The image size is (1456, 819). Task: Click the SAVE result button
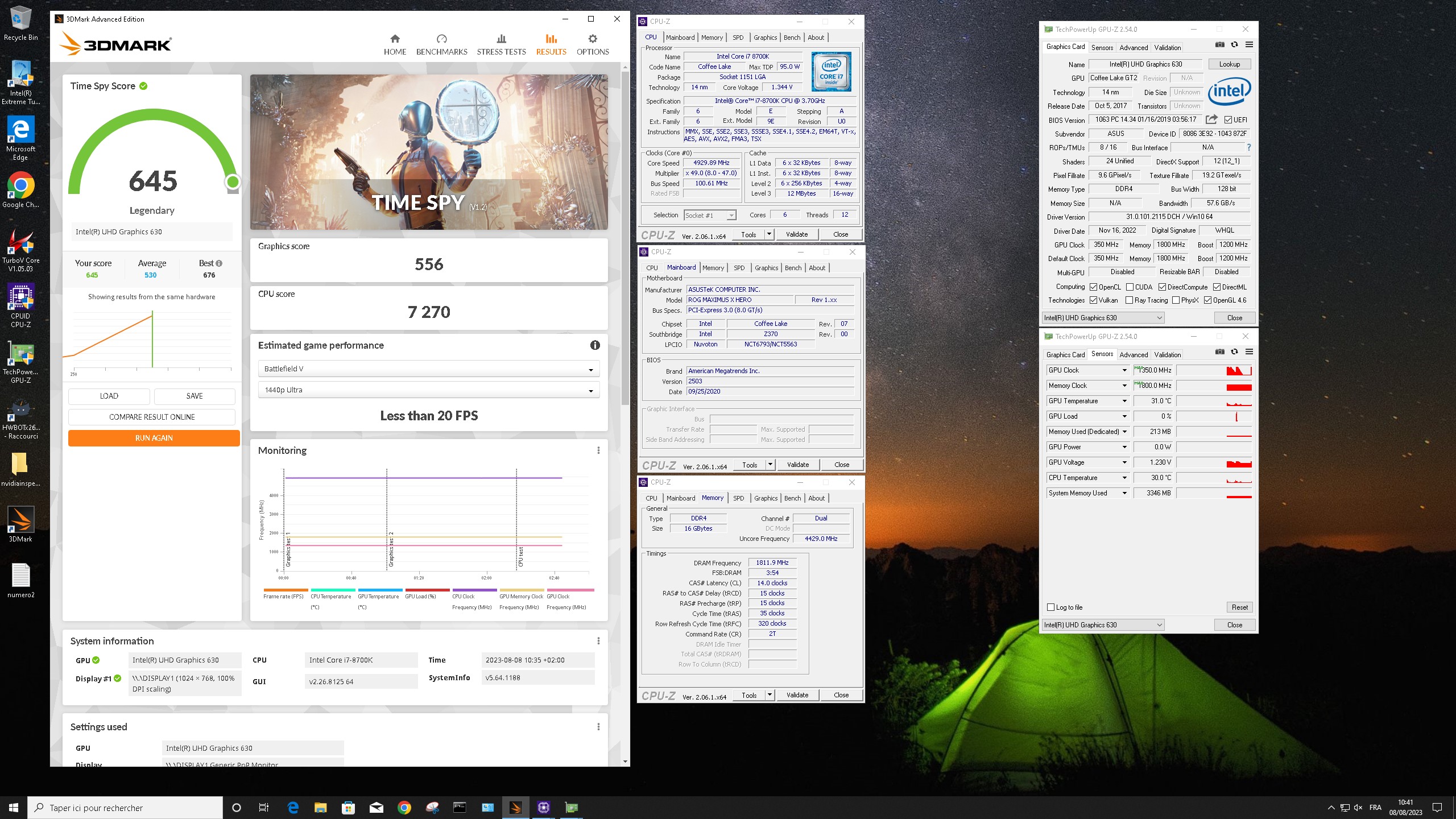[195, 396]
